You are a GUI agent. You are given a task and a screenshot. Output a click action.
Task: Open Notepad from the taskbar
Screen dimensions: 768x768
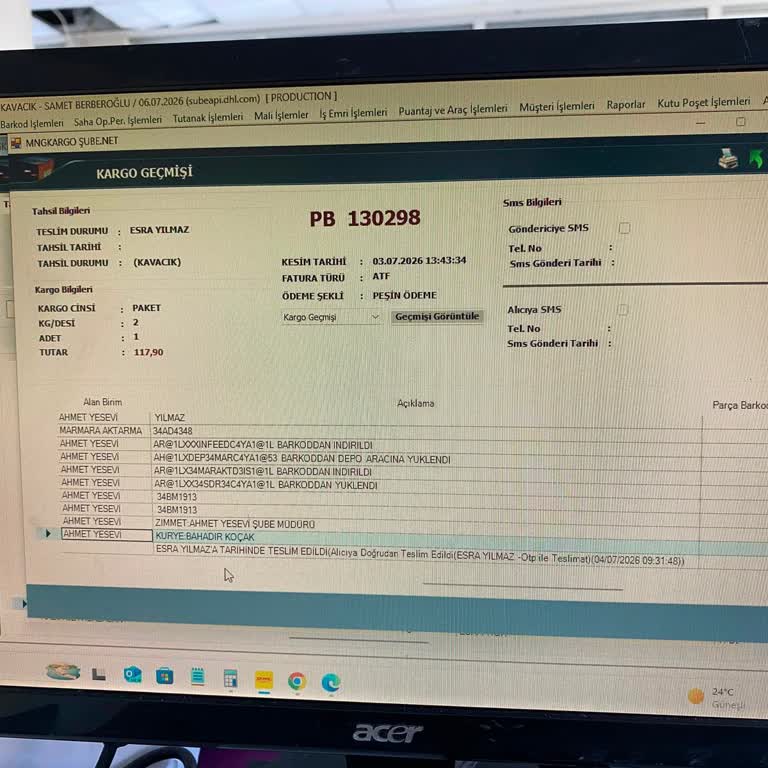tap(197, 677)
